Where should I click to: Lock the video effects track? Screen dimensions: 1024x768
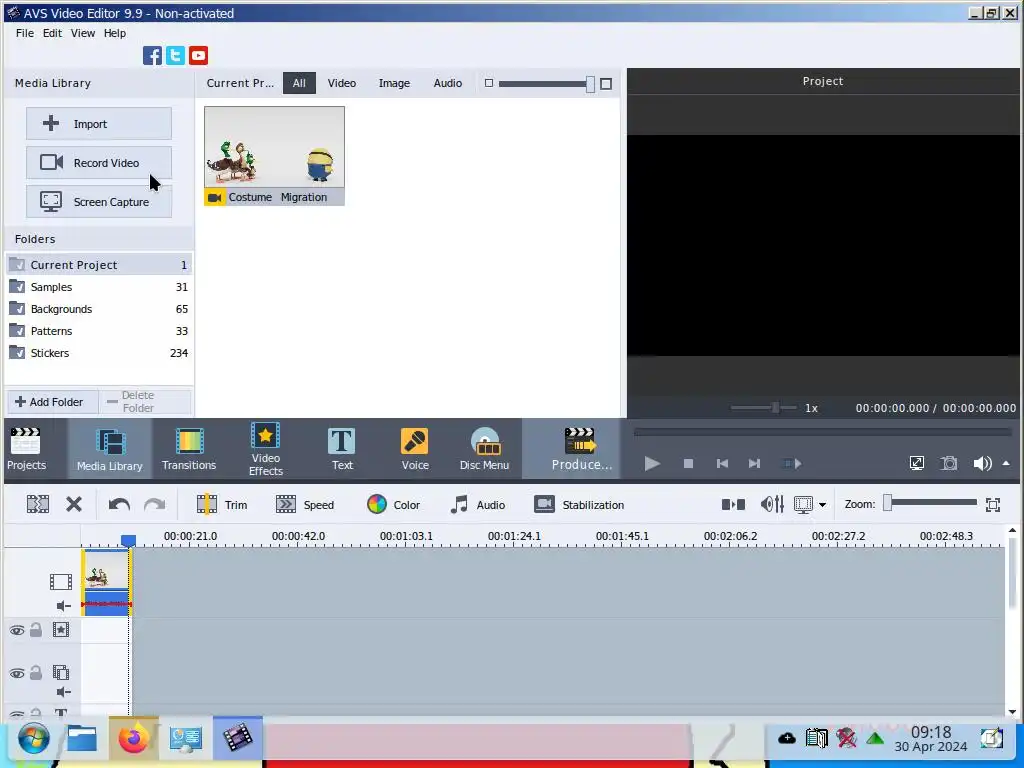(36, 630)
